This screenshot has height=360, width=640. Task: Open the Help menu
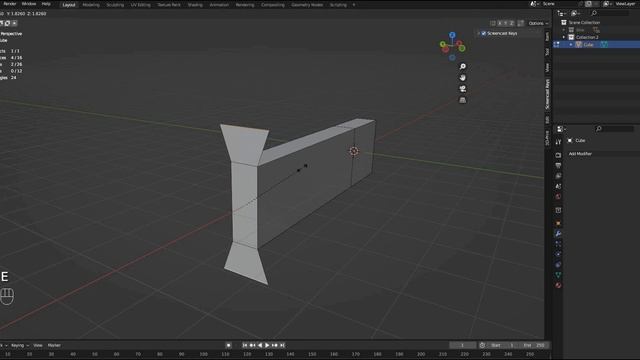(x=46, y=4)
